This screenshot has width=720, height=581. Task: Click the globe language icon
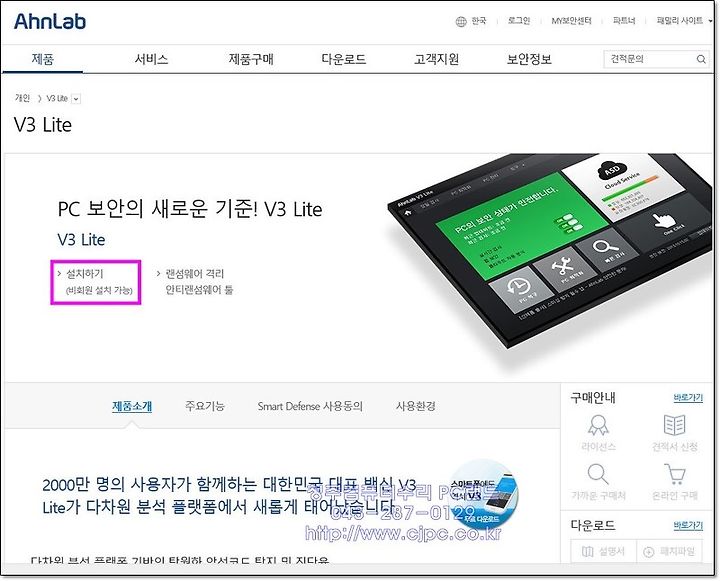pos(461,22)
